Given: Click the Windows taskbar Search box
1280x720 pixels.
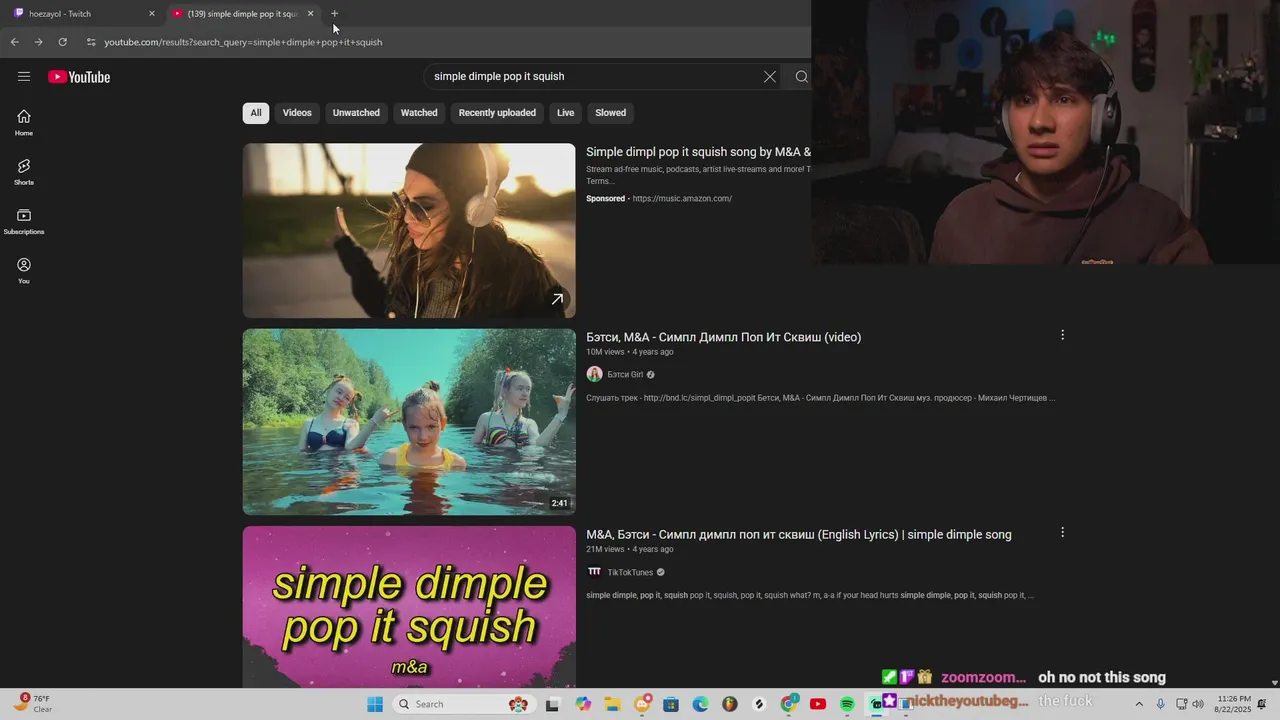Looking at the screenshot, I should tap(462, 704).
